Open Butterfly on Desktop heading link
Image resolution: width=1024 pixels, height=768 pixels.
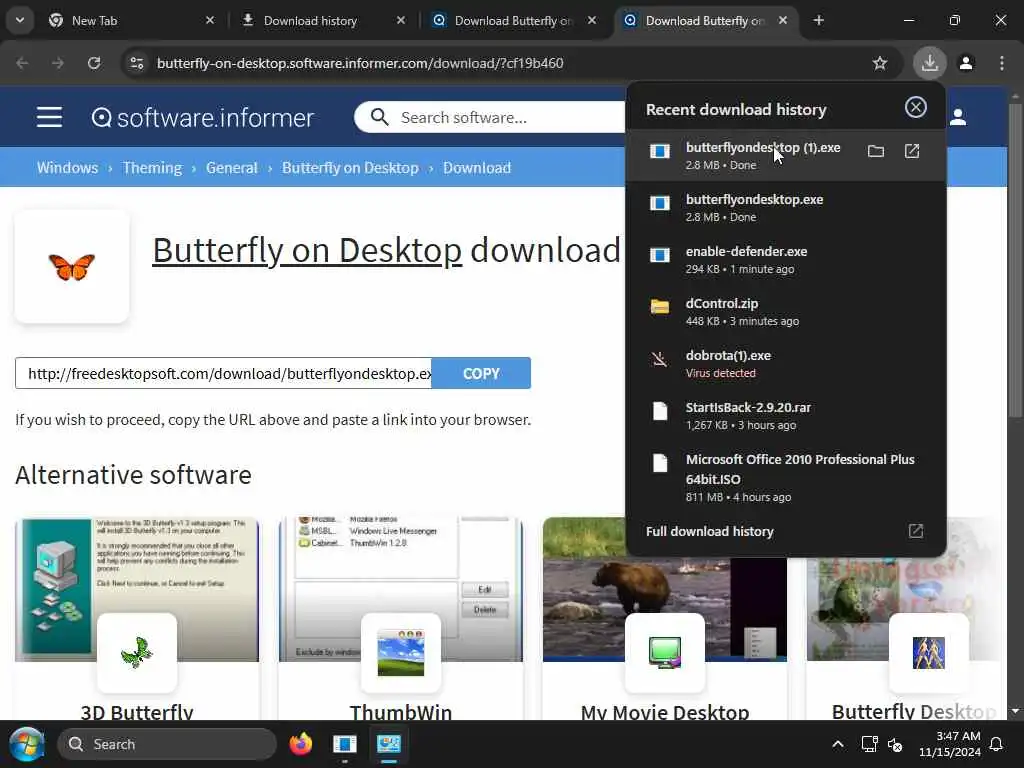click(307, 251)
